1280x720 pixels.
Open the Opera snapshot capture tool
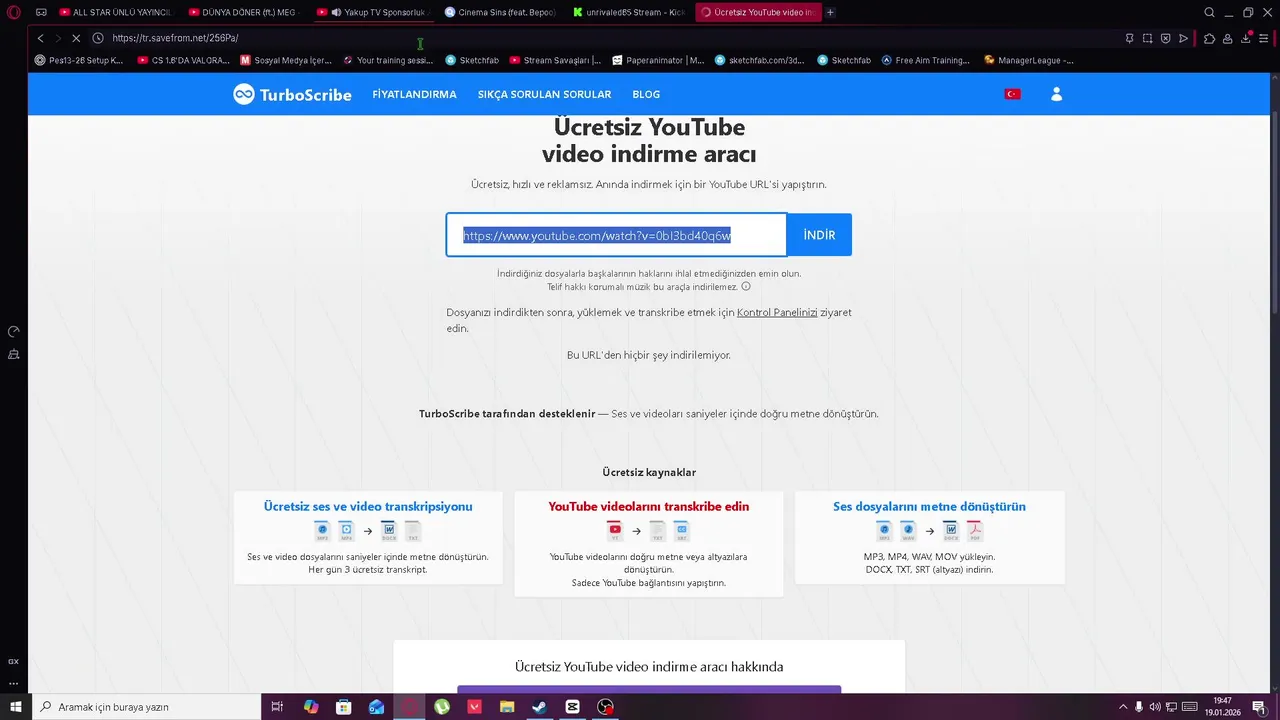coord(1147,38)
